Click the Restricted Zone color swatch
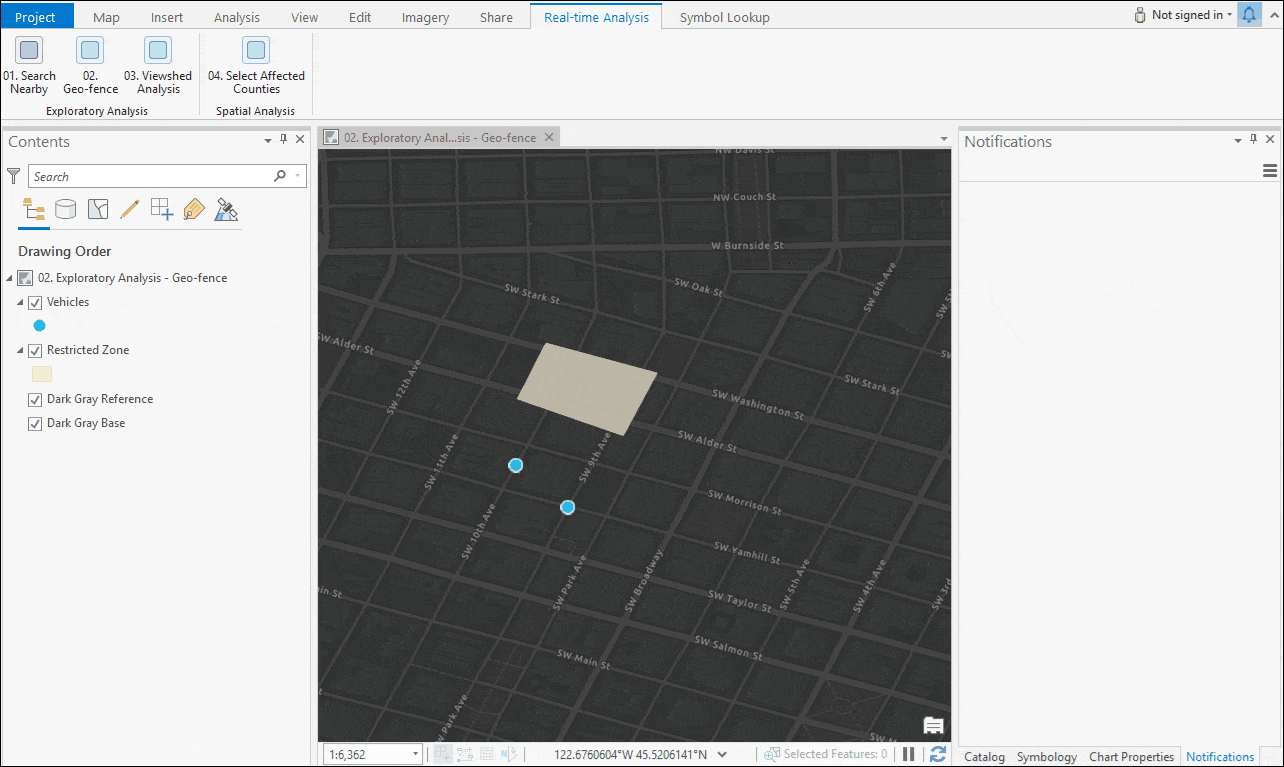This screenshot has height=767, width=1284. (x=42, y=374)
